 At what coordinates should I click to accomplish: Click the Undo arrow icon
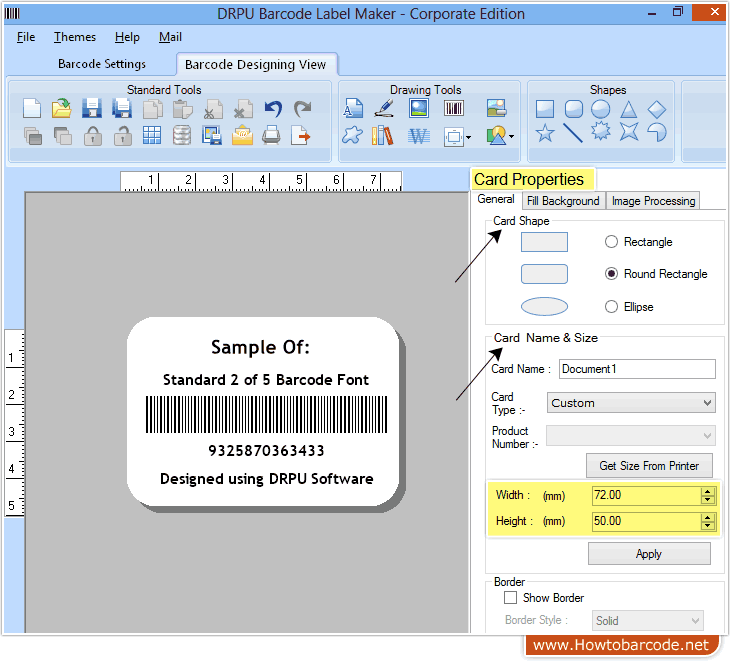pyautogui.click(x=273, y=109)
